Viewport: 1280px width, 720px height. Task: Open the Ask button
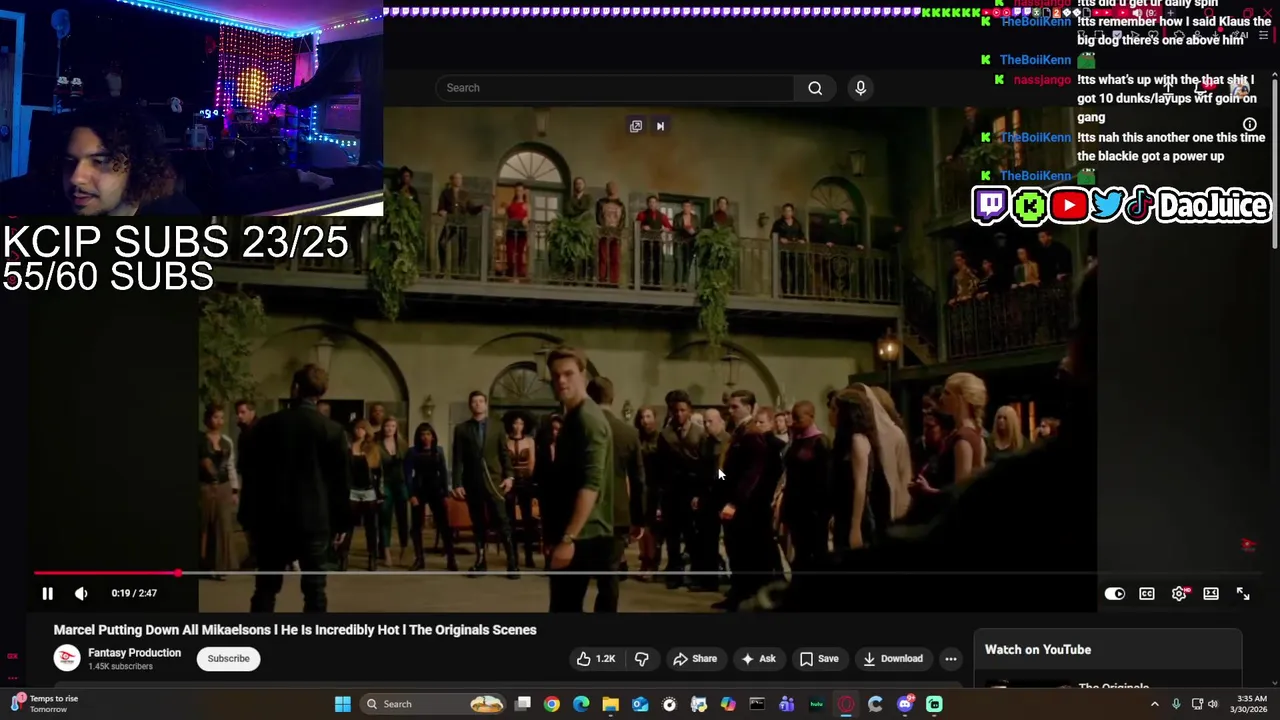758,658
